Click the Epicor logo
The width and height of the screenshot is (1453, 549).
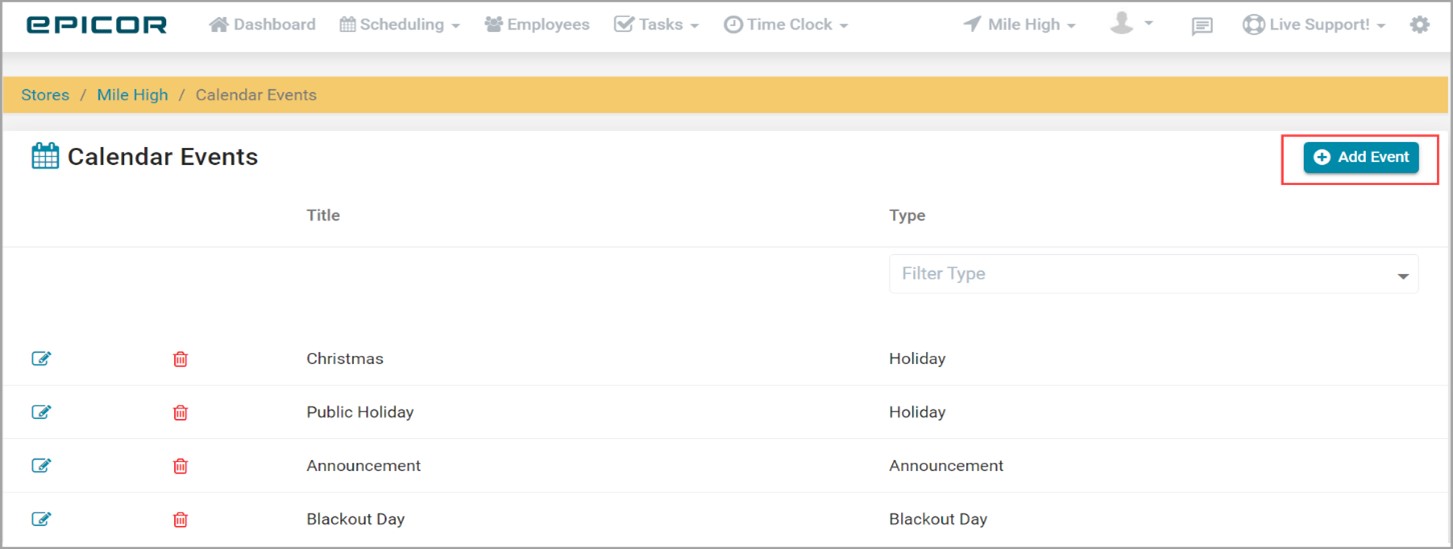(97, 25)
